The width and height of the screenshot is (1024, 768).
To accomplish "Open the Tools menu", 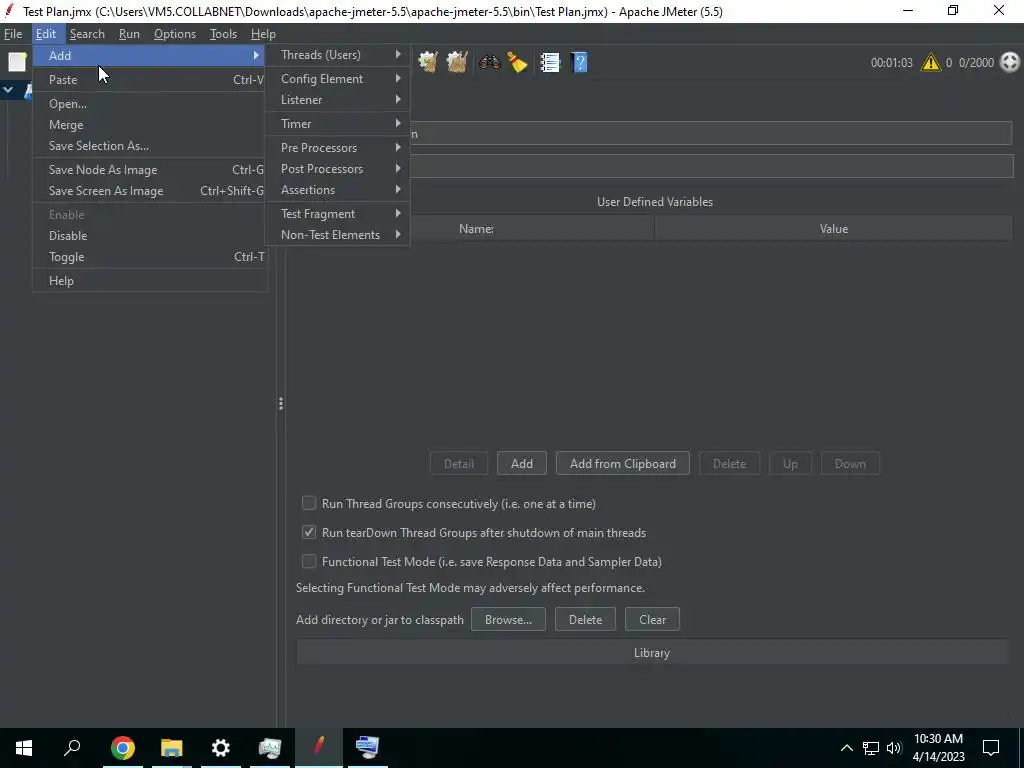I will 223,34.
